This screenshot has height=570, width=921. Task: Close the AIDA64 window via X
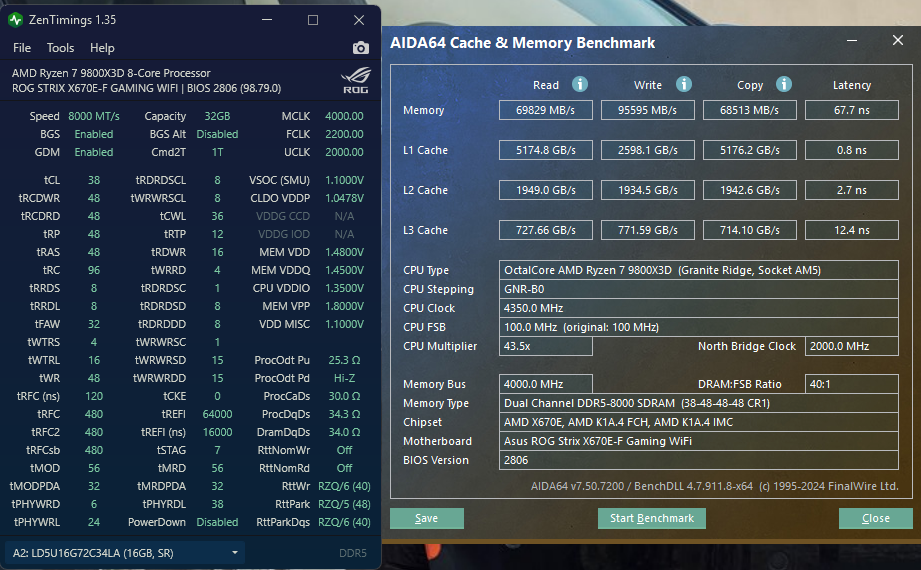898,41
